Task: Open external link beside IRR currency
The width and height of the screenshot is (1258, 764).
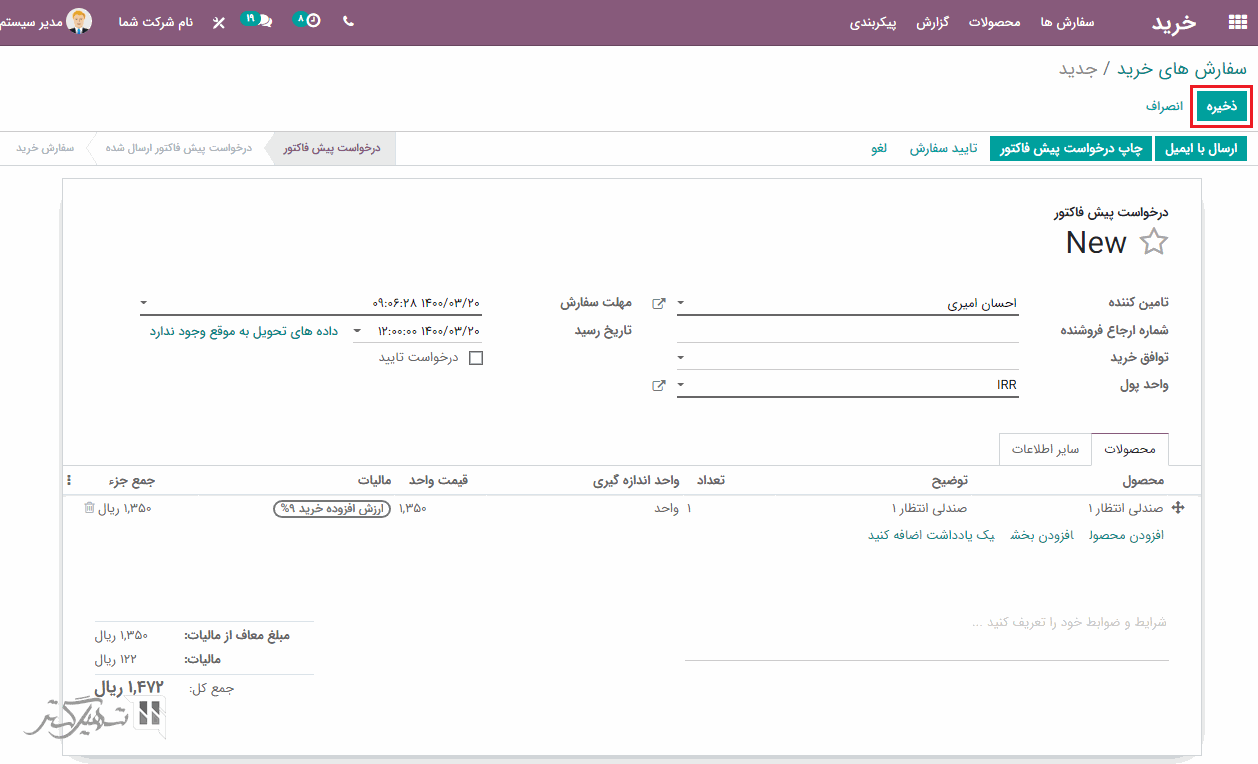Action: click(x=659, y=385)
